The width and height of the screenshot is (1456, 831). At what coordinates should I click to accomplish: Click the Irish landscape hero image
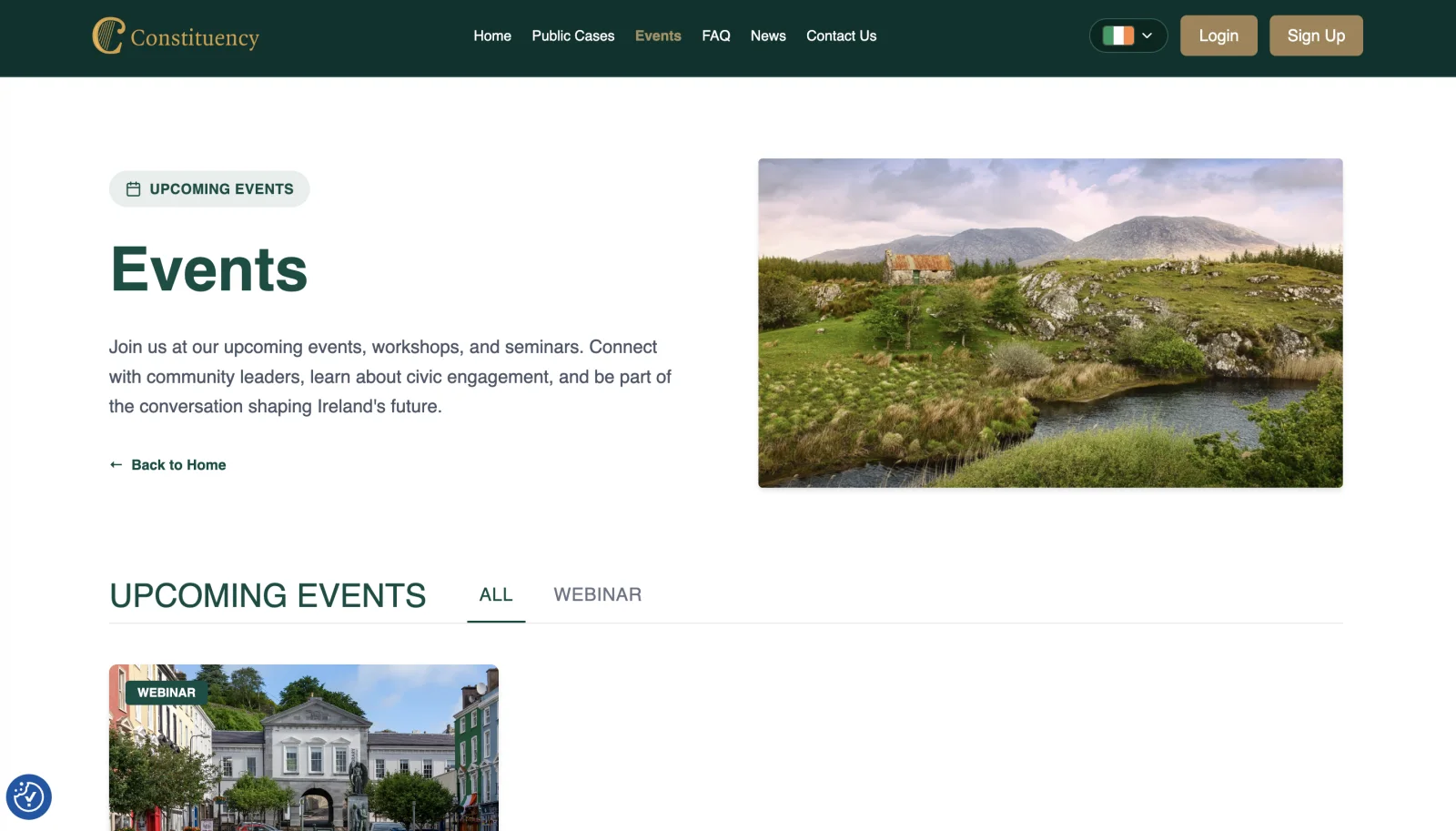pos(1050,323)
